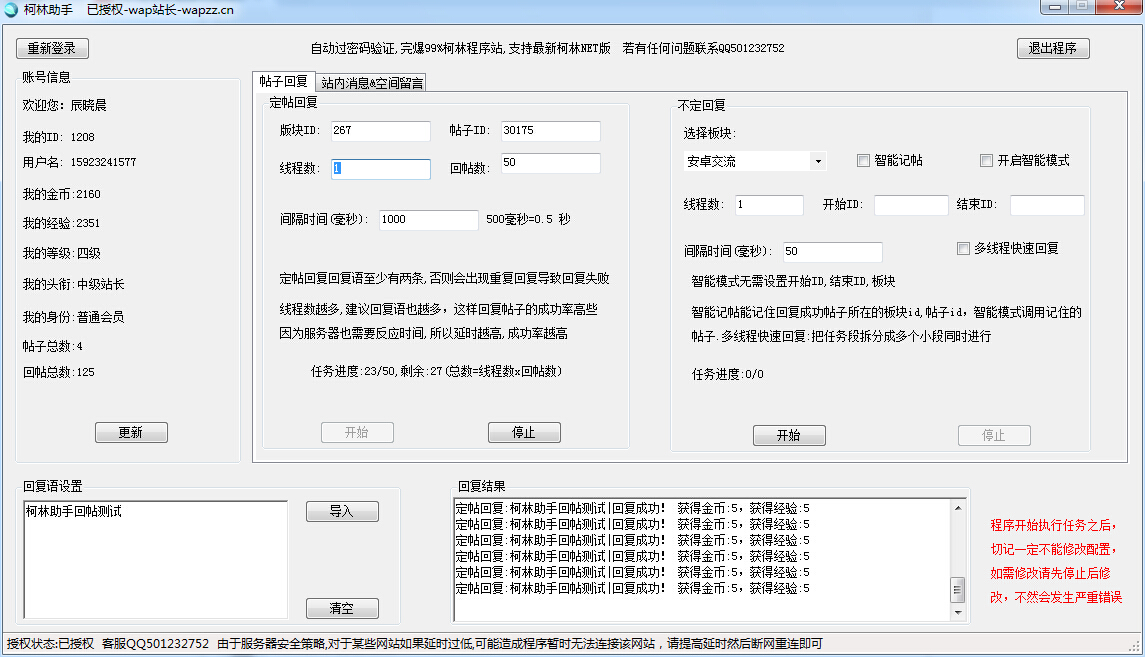Open the 站内消息&空间留言 tab
This screenshot has height=657, width=1145.
point(372,83)
